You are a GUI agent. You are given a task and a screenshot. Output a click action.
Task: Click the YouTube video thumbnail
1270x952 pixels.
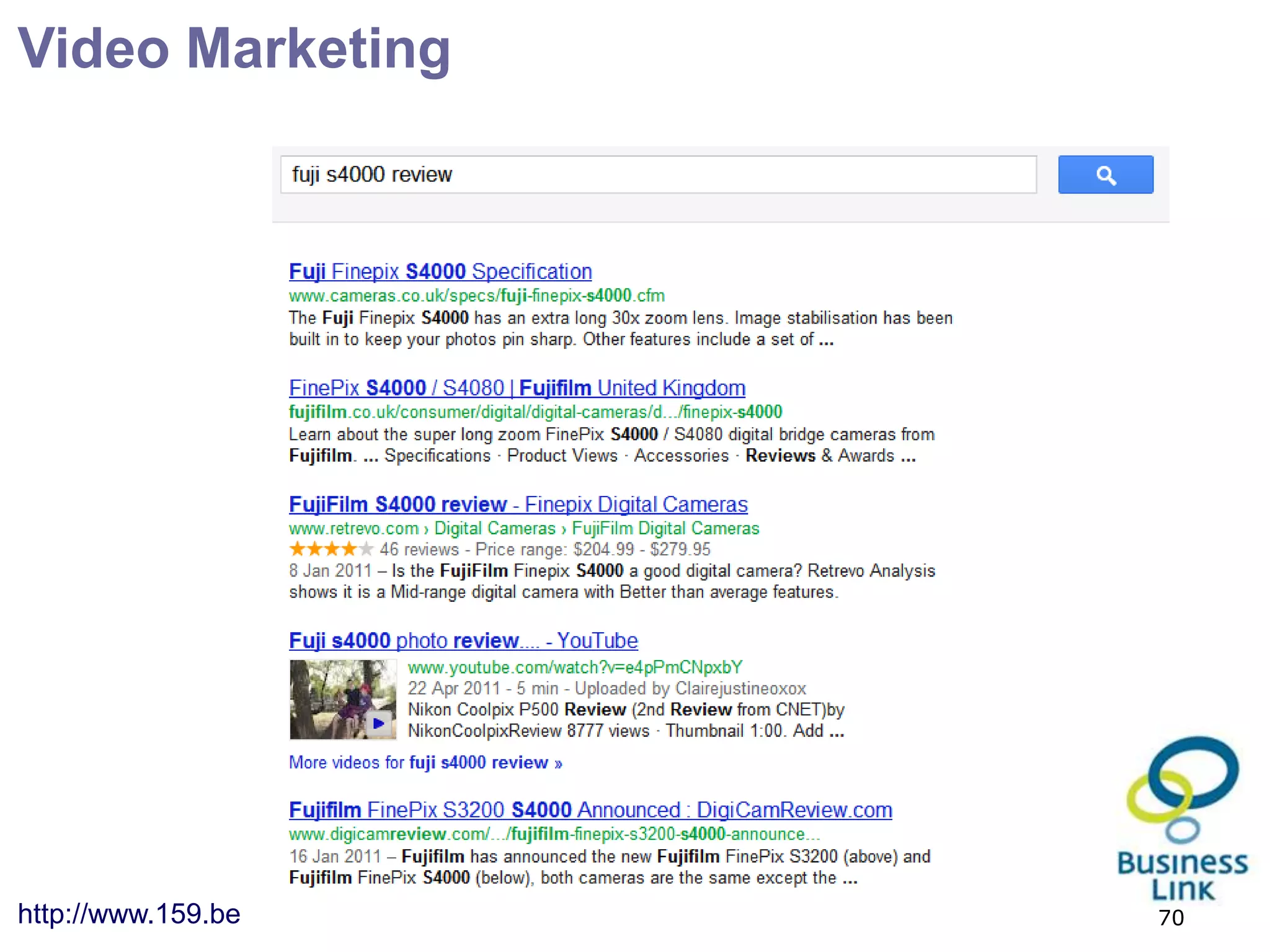tap(343, 700)
